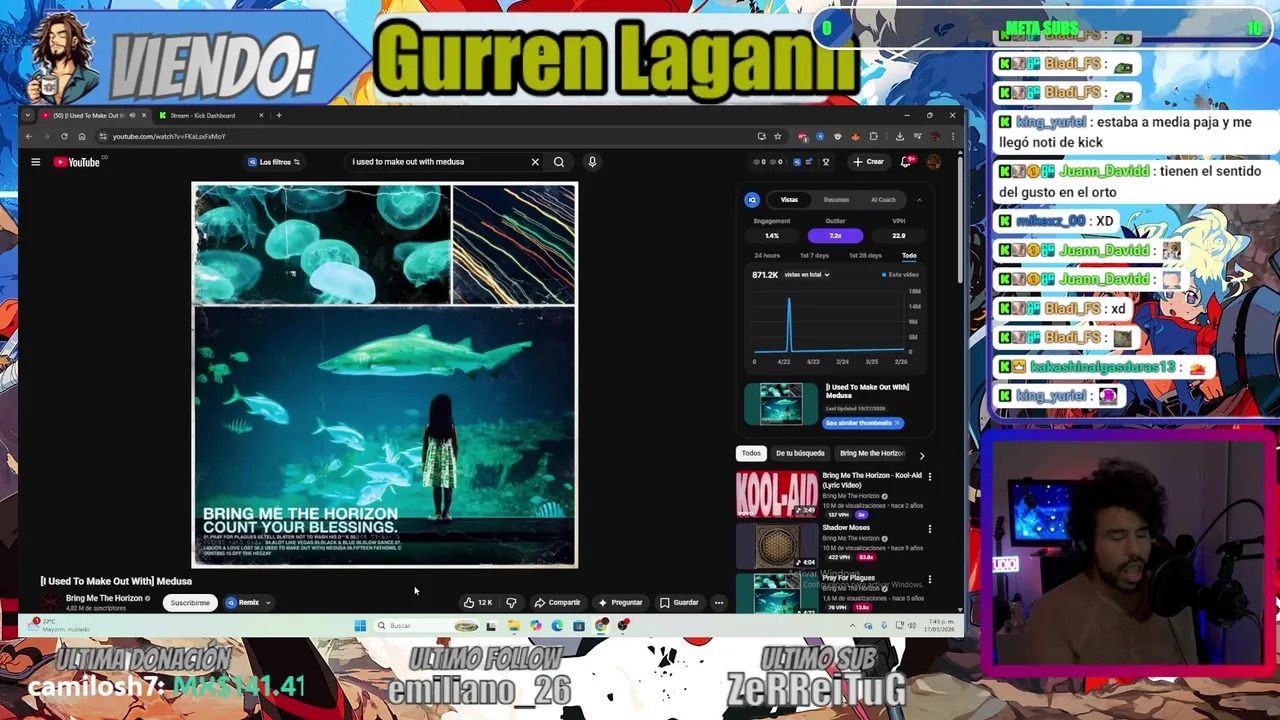The width and height of the screenshot is (1280, 720).
Task: Mute audio on the YouTube browser tab
Action: pyautogui.click(x=131, y=115)
